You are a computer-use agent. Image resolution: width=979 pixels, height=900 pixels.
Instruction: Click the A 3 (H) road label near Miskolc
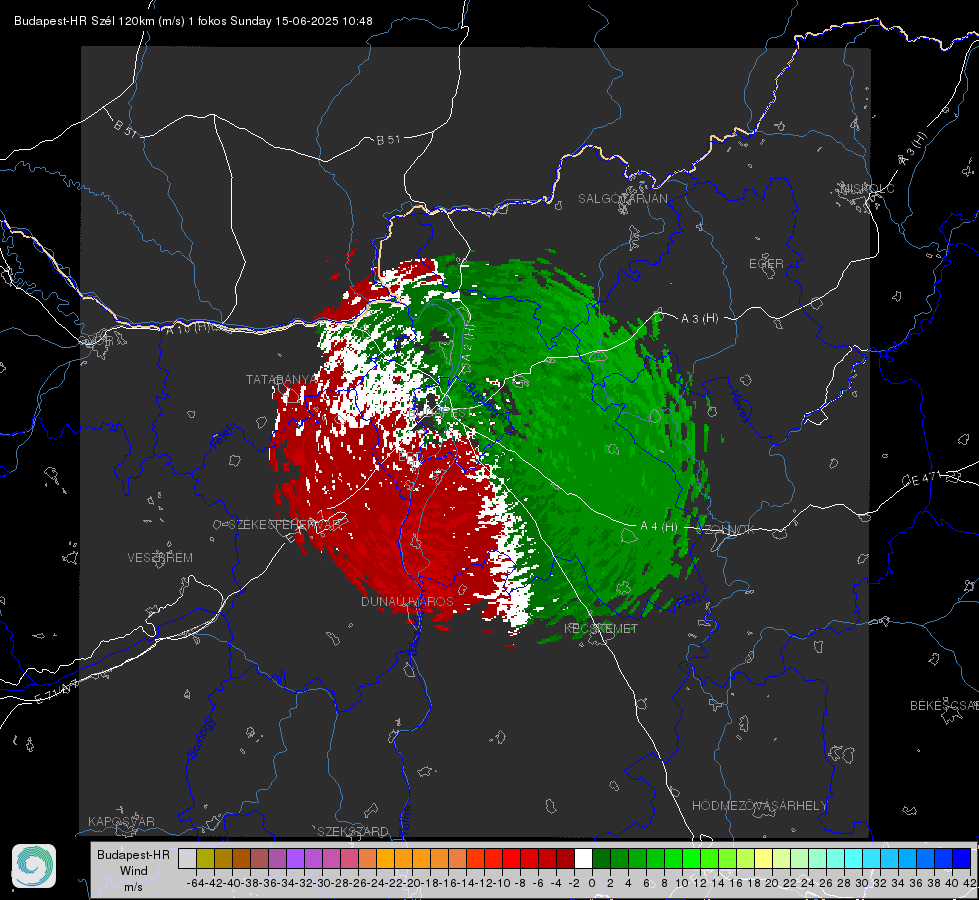click(913, 149)
